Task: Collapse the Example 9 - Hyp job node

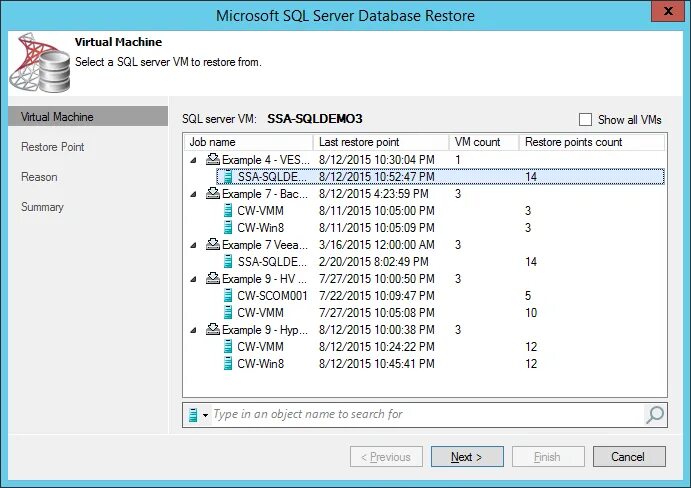Action: click(x=193, y=330)
